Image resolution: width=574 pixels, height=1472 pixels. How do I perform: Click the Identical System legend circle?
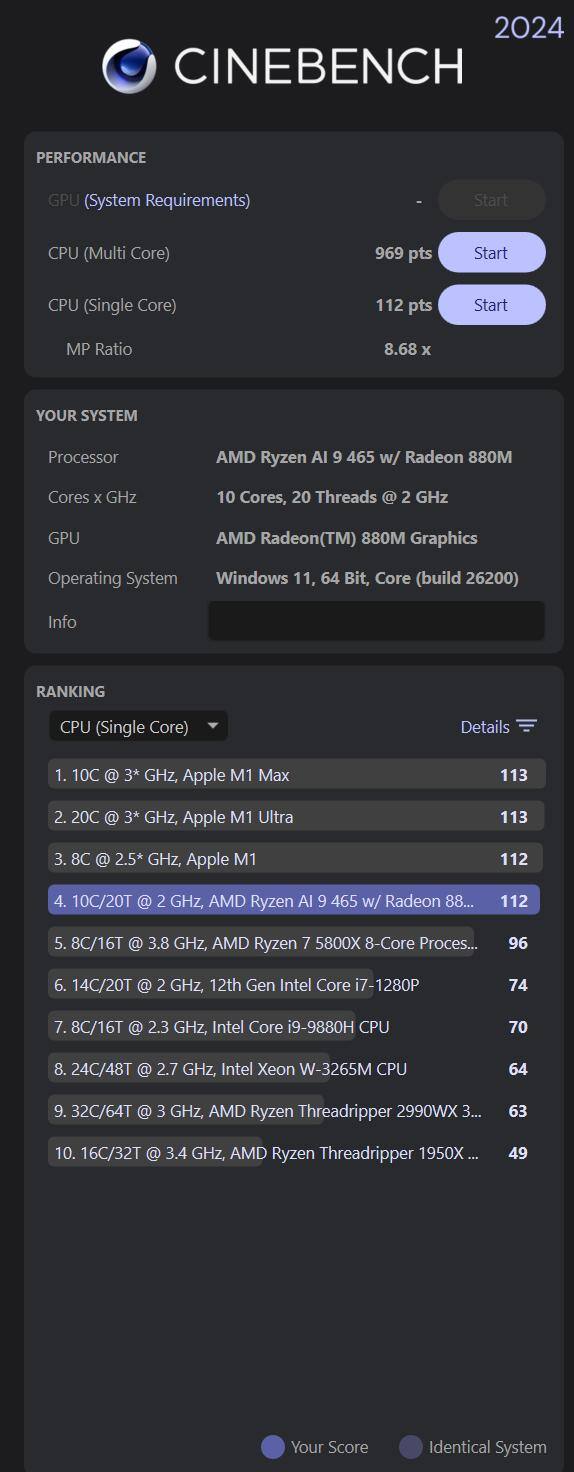[x=411, y=1447]
